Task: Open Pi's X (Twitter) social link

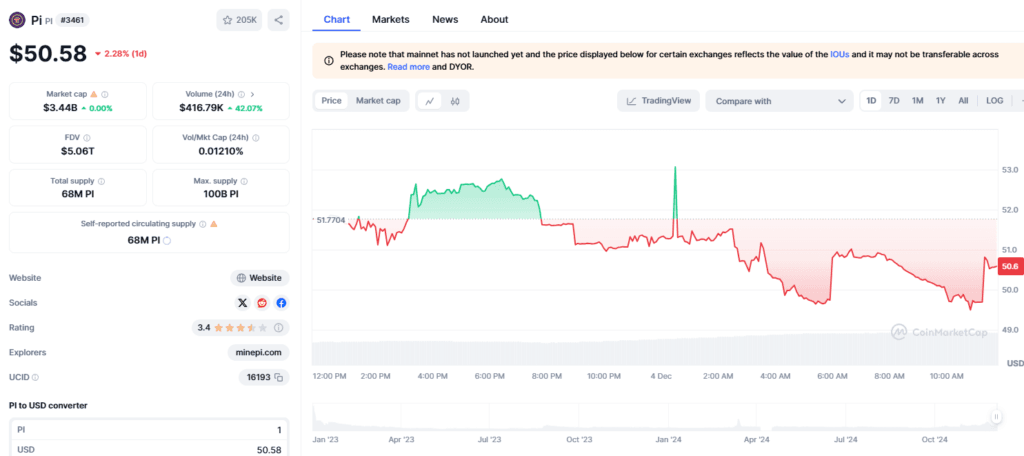Action: pos(243,302)
